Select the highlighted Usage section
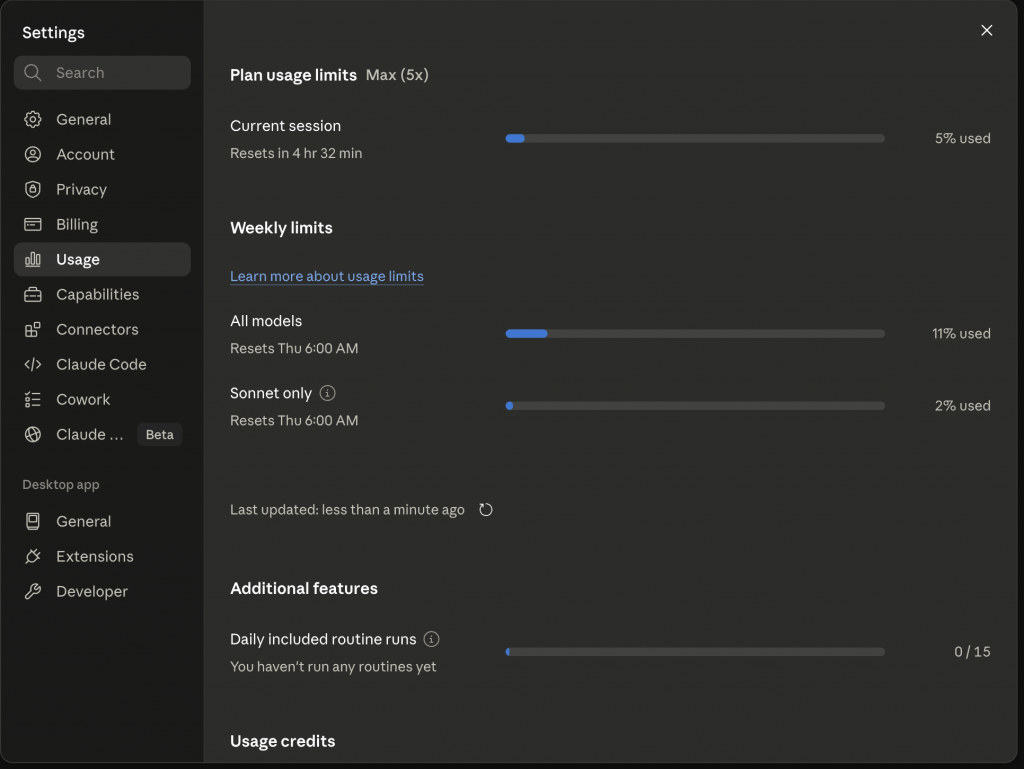Screen dimensions: 1024x769 point(102,259)
